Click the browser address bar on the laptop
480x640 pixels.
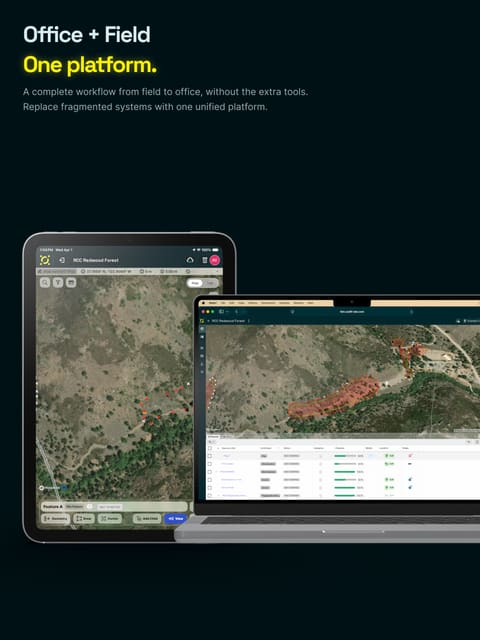(x=351, y=311)
